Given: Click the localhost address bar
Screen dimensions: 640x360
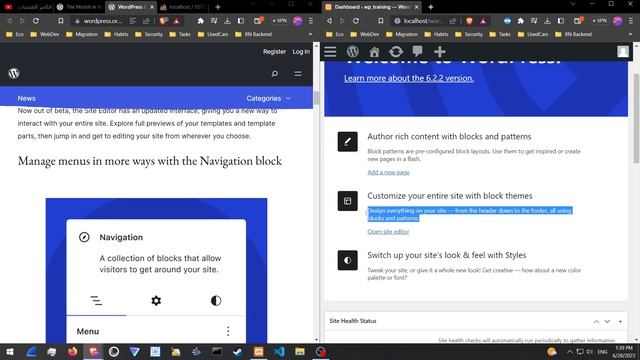Looking at the screenshot, I should pyautogui.click(x=422, y=20).
